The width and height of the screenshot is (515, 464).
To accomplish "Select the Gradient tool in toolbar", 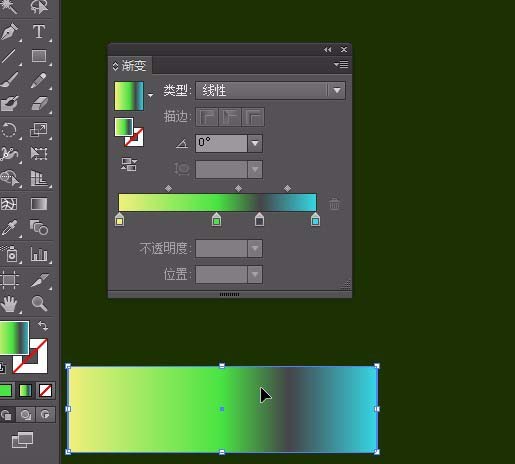I will 39,204.
